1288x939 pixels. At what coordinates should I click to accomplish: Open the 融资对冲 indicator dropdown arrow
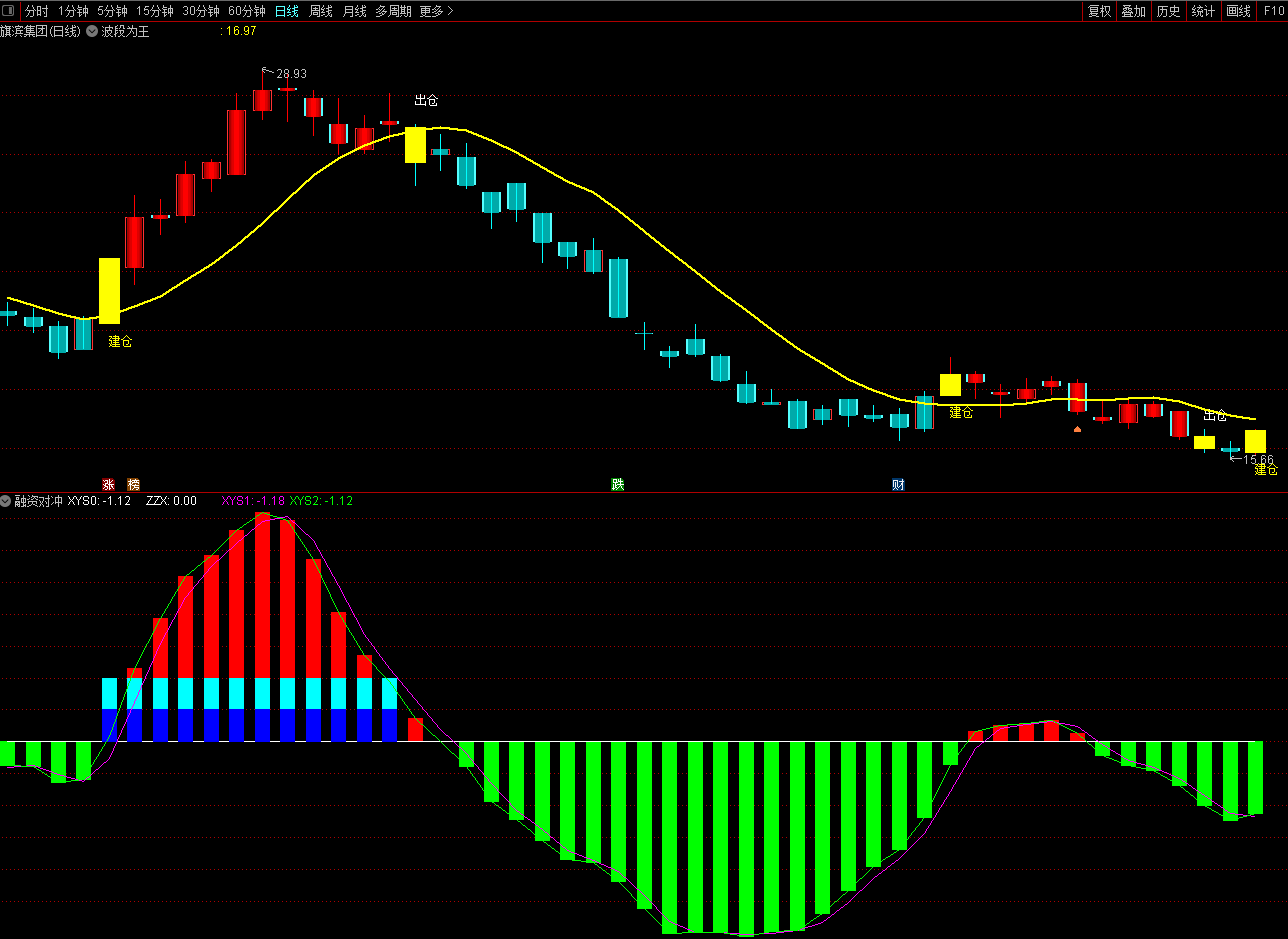point(5,501)
